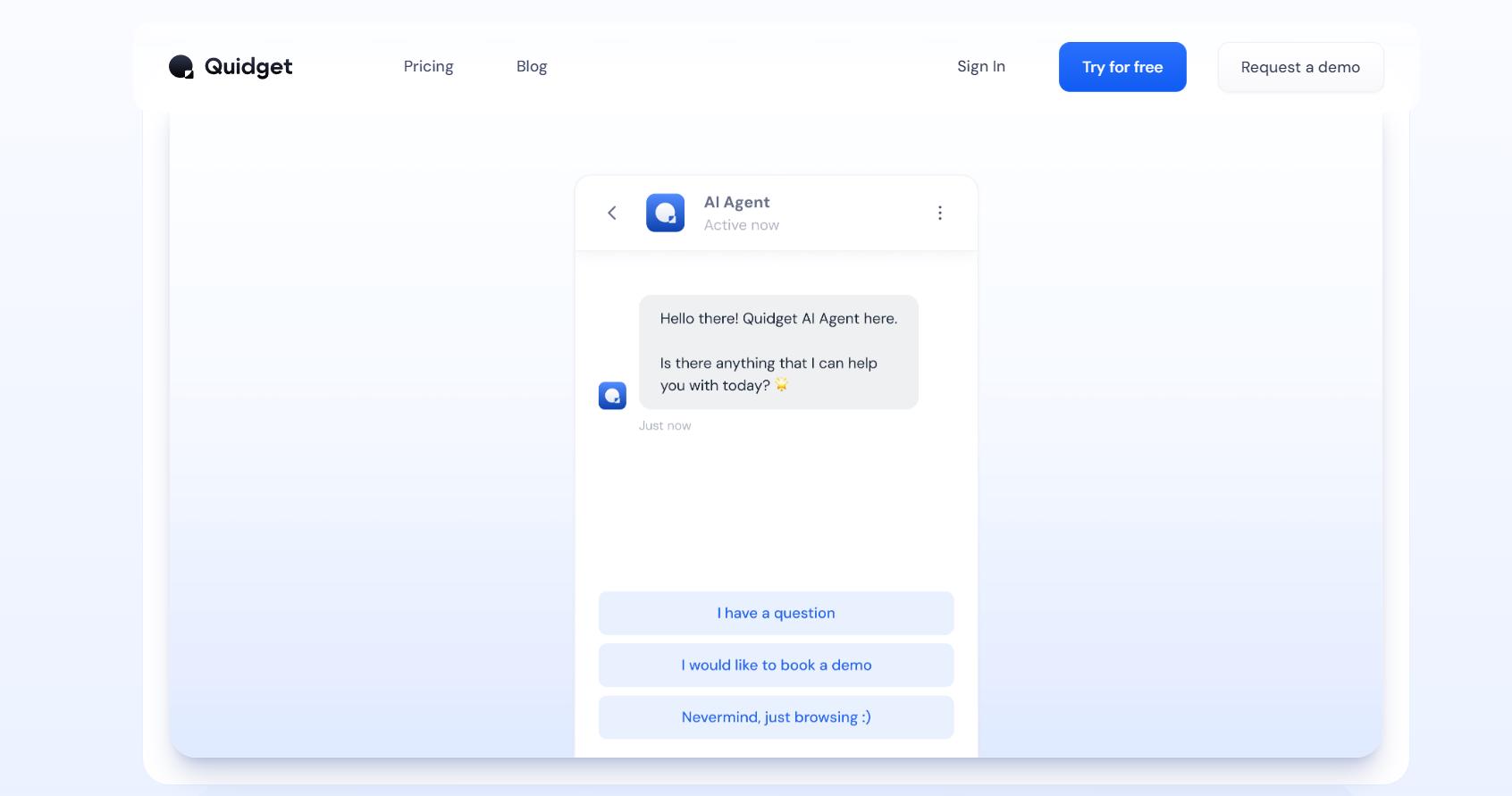Click the Quidget brand name text
Image resolution: width=1512 pixels, height=796 pixels.
[248, 67]
